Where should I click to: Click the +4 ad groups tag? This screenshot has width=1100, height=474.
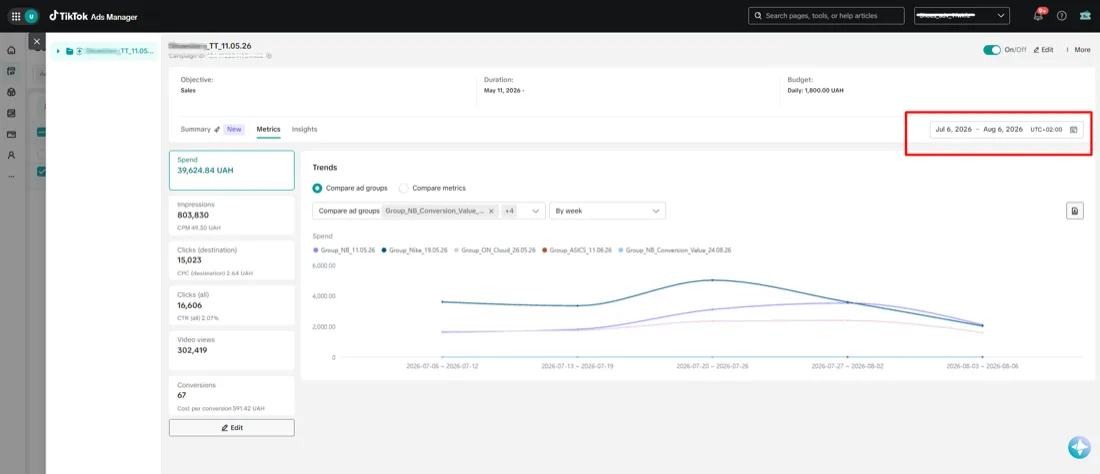click(510, 211)
